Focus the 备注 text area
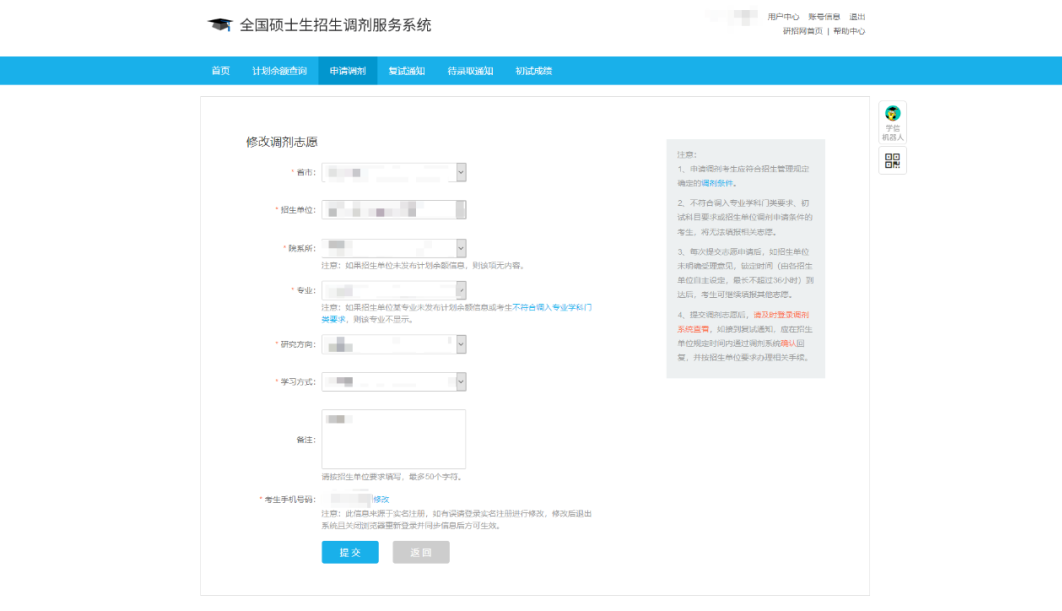Image resolution: width=1062 pixels, height=611 pixels. [393, 440]
